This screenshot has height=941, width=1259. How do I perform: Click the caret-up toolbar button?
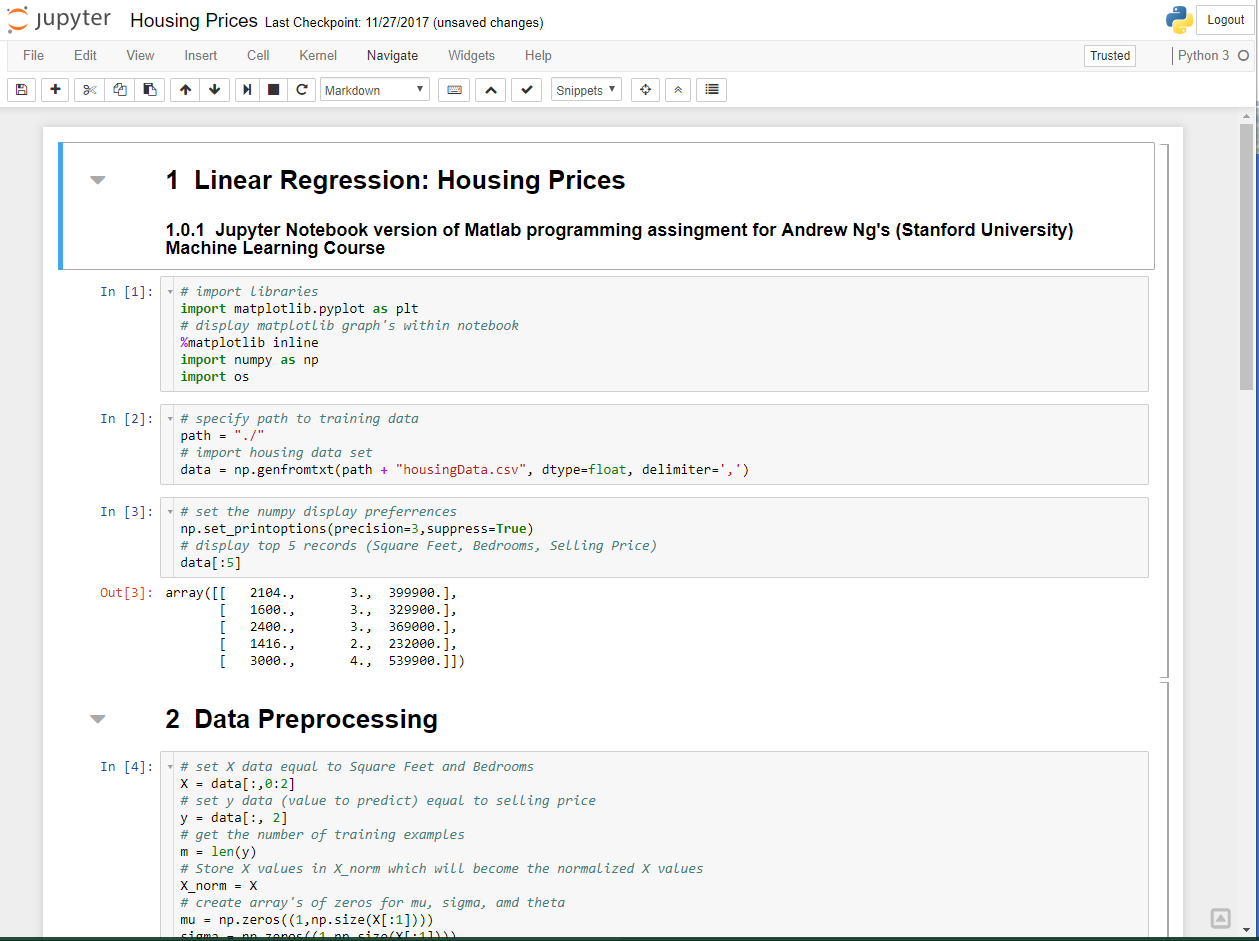490,90
